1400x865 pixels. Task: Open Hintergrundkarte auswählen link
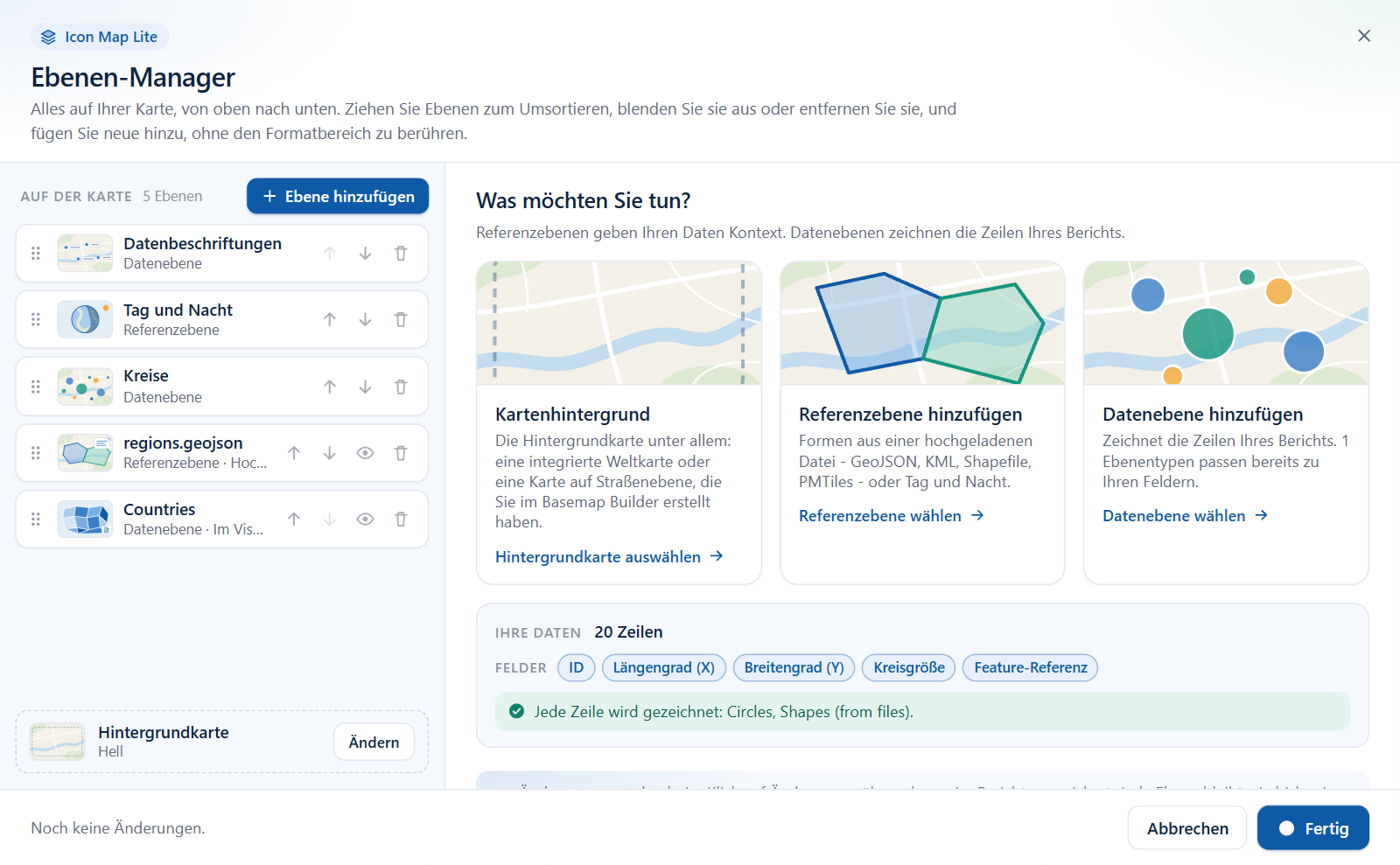pos(609,557)
